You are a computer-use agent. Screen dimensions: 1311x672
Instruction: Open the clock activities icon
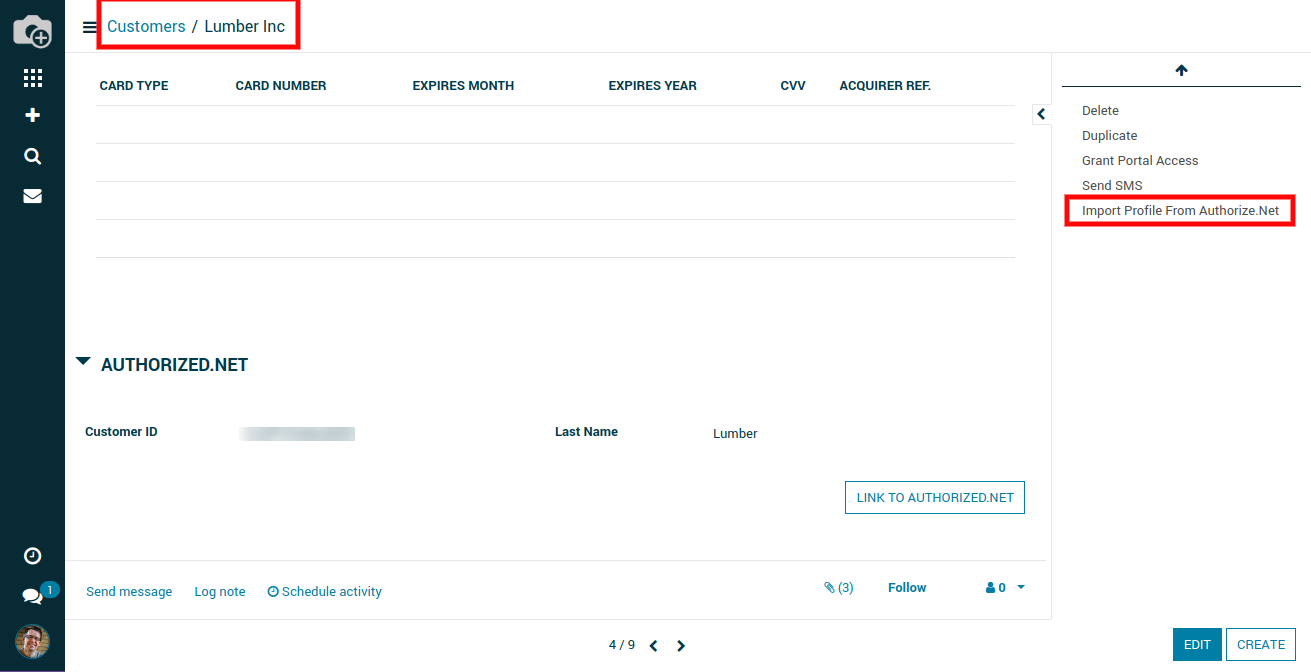pyautogui.click(x=32, y=556)
